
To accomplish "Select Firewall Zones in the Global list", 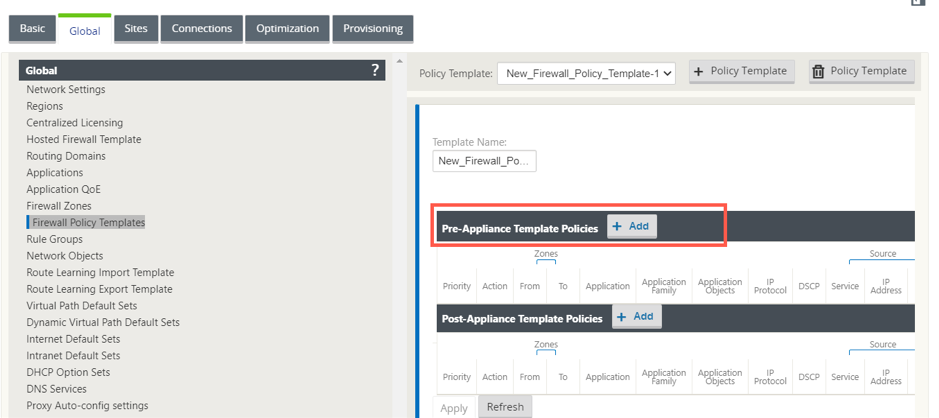I will coord(59,206).
